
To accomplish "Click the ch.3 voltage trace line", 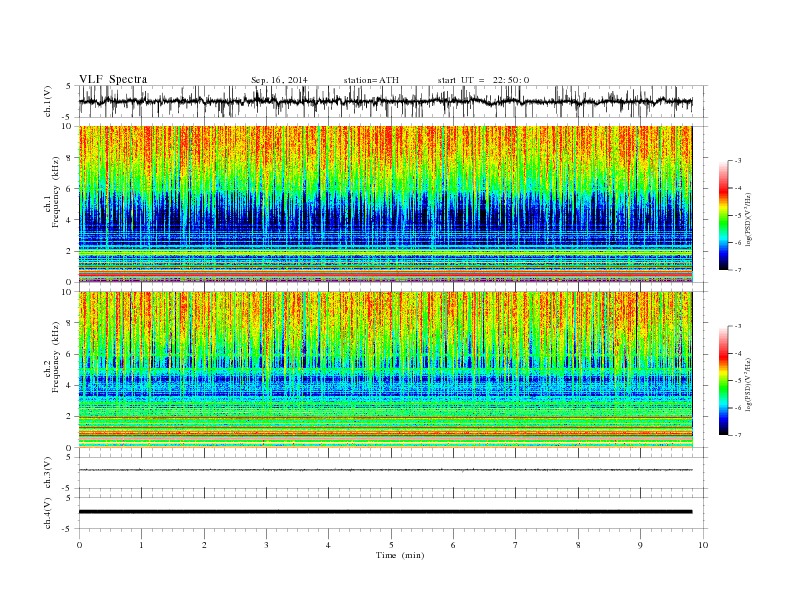I will pos(385,470).
